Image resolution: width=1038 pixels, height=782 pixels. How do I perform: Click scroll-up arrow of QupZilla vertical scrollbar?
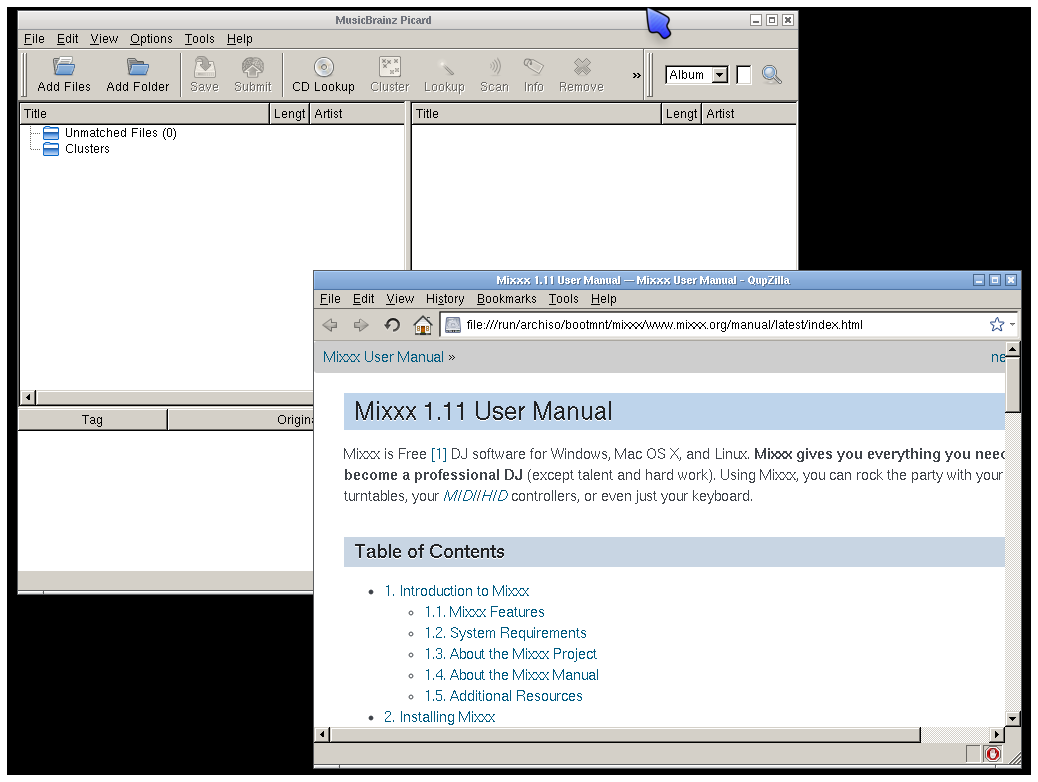1012,349
